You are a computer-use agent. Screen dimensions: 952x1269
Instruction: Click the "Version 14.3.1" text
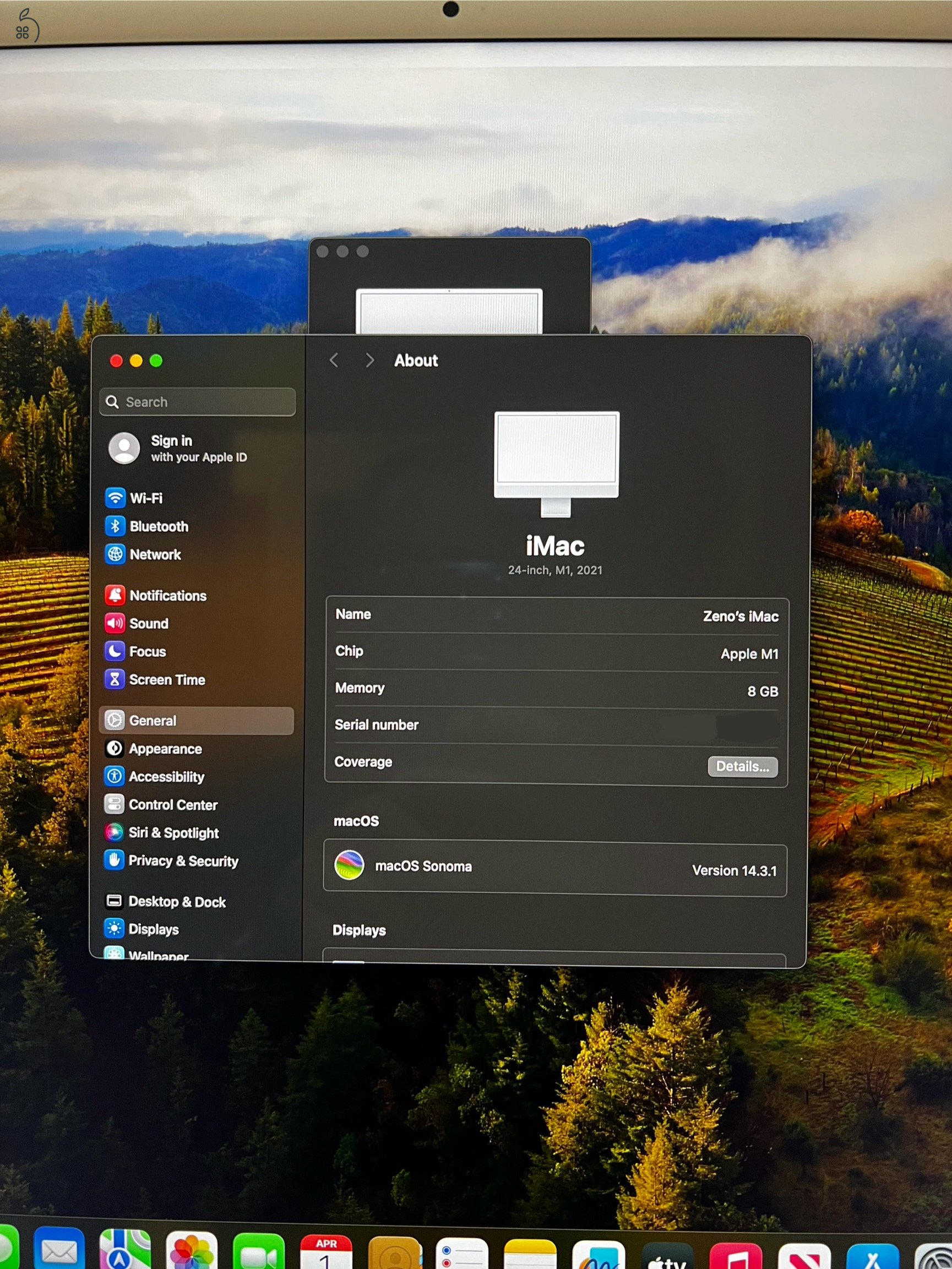point(735,870)
